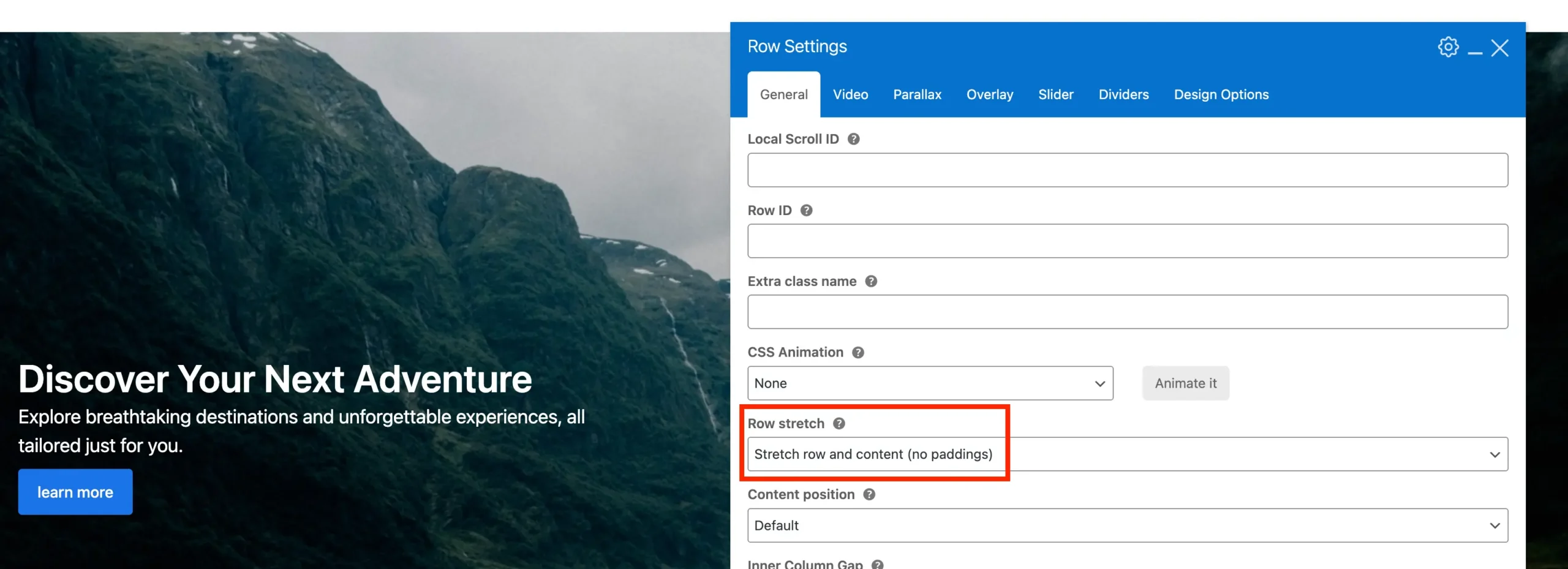The width and height of the screenshot is (1568, 569).
Task: Click the learn more button on the hero banner
Action: [75, 491]
